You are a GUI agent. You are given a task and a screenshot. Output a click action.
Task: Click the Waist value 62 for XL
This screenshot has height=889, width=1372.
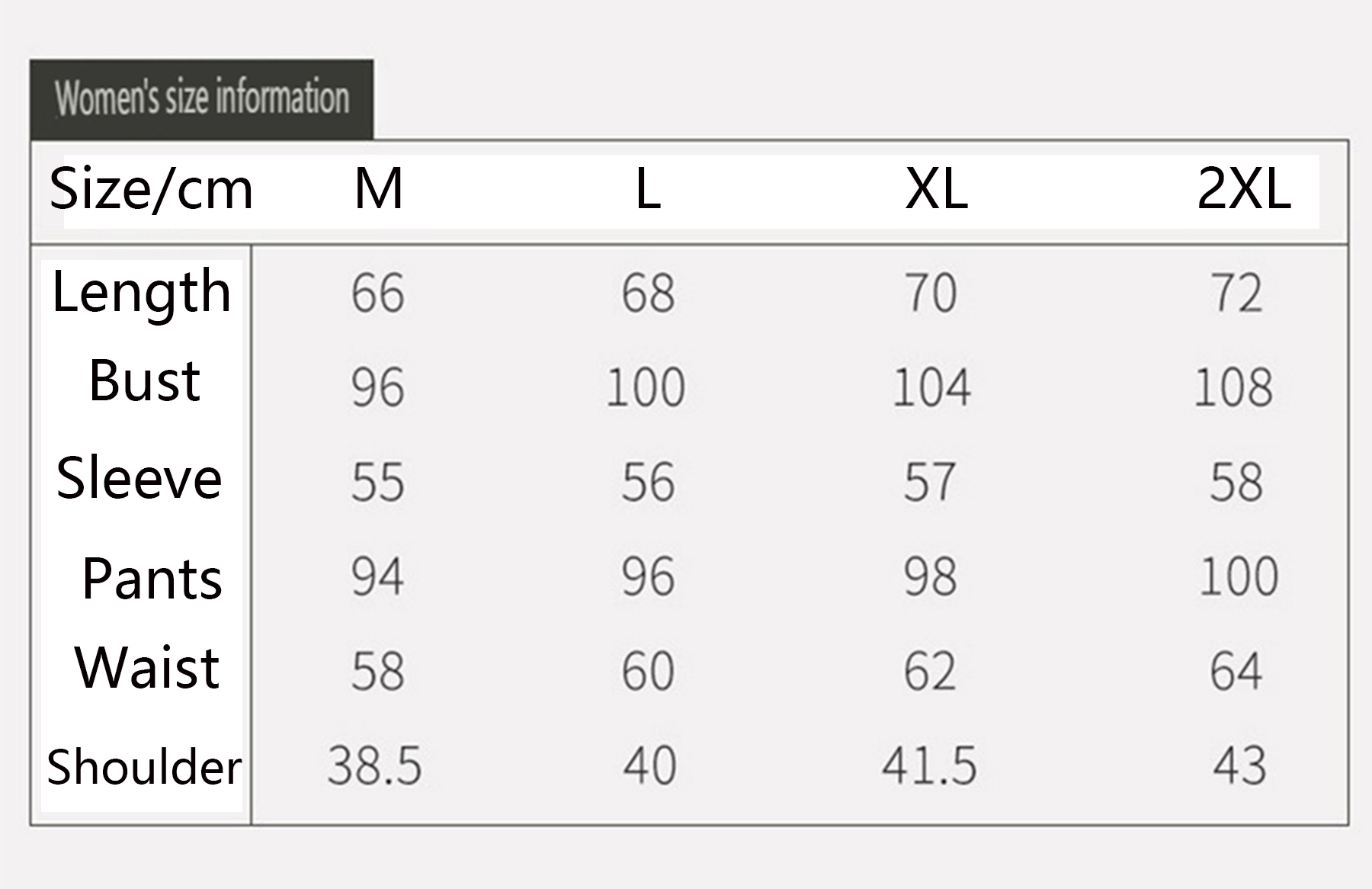tap(930, 671)
